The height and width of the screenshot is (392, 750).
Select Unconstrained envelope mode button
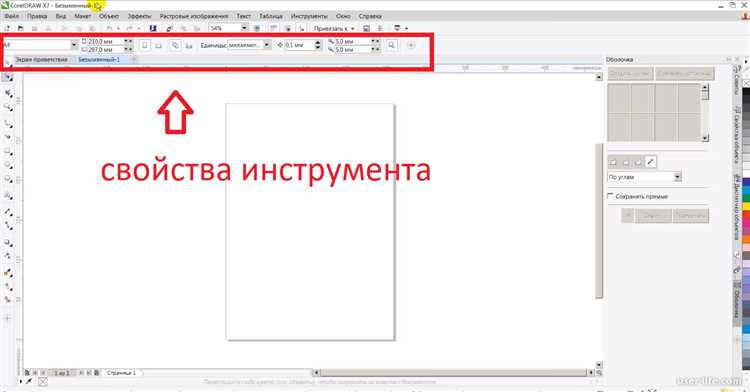(x=651, y=163)
